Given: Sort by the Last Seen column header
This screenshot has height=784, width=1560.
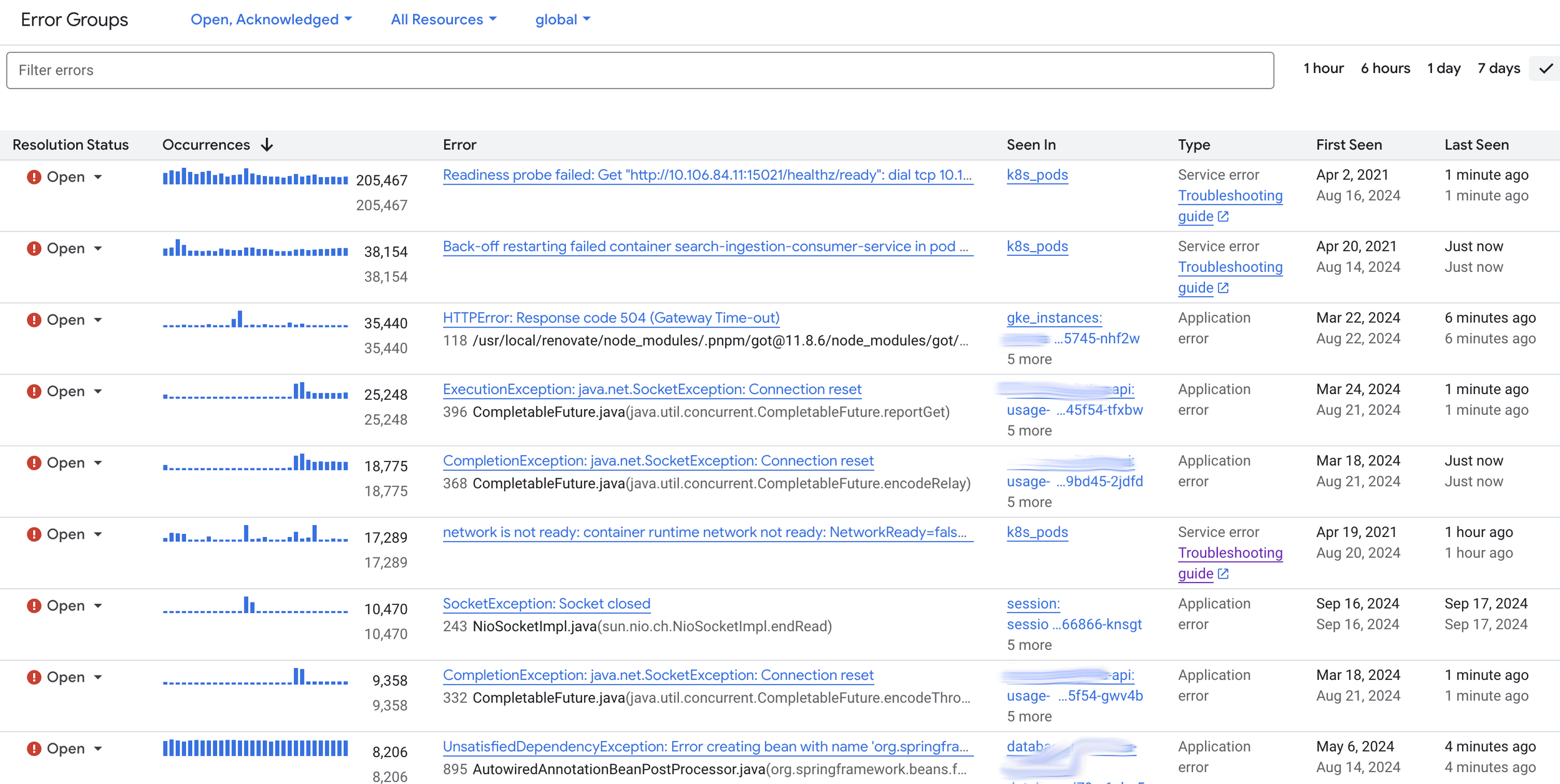Looking at the screenshot, I should point(1476,145).
